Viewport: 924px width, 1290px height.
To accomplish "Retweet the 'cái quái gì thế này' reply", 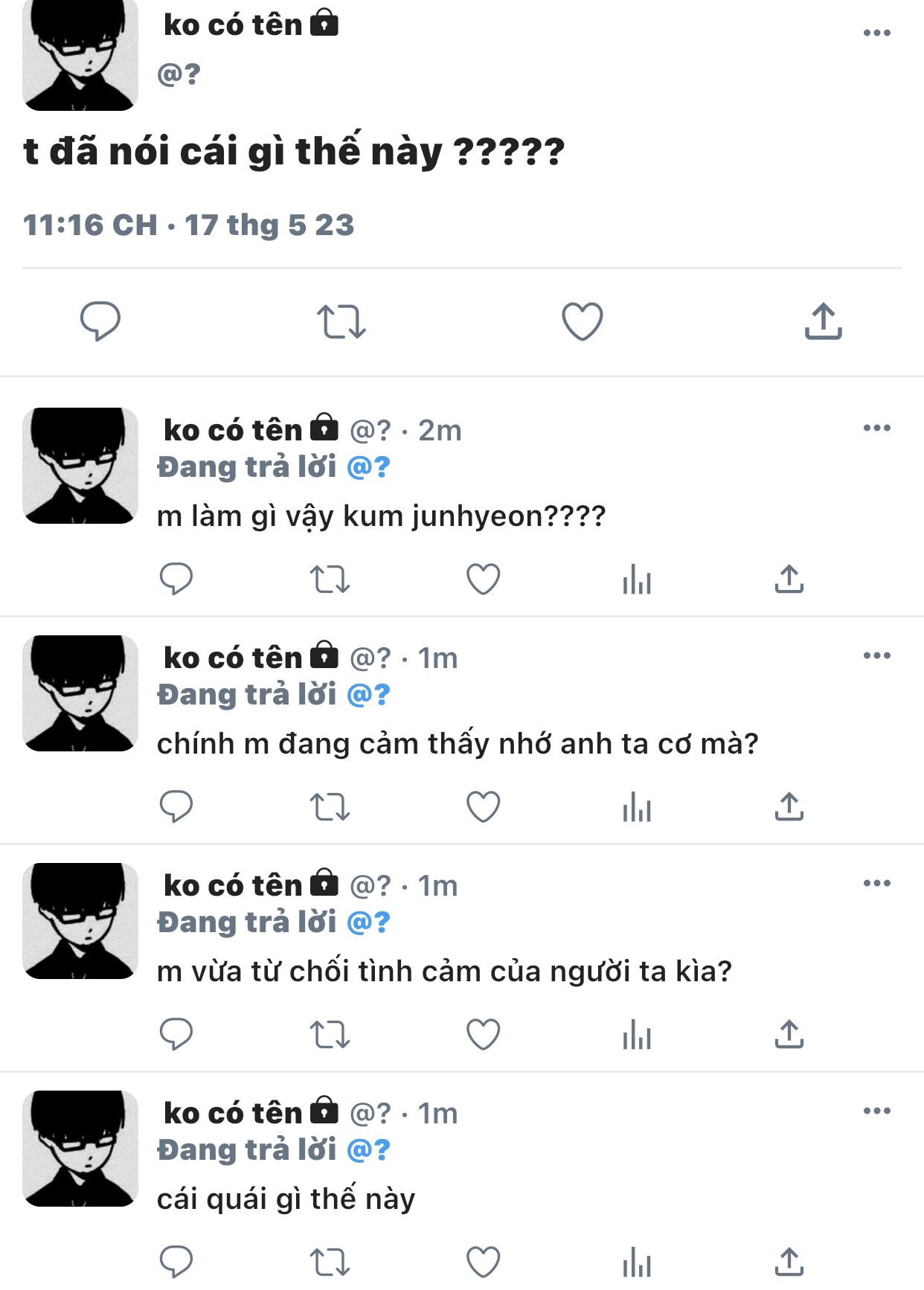I will click(330, 1262).
